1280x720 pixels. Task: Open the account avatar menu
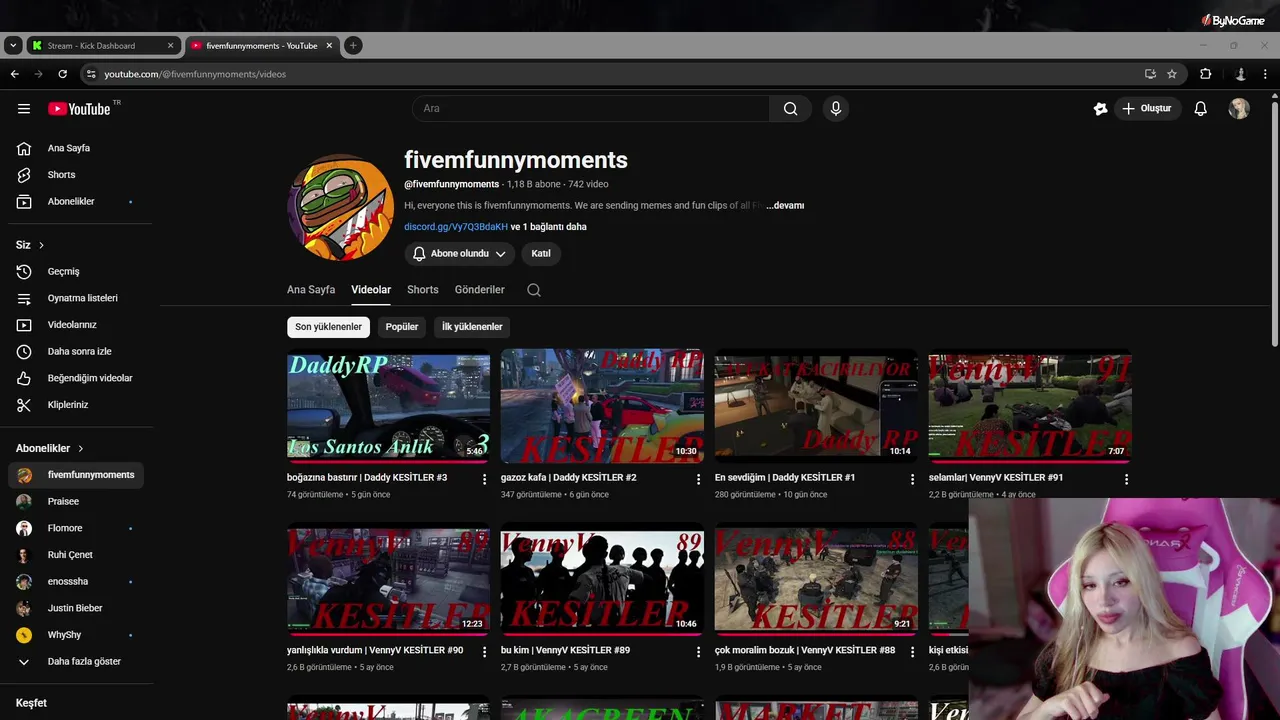coord(1239,109)
